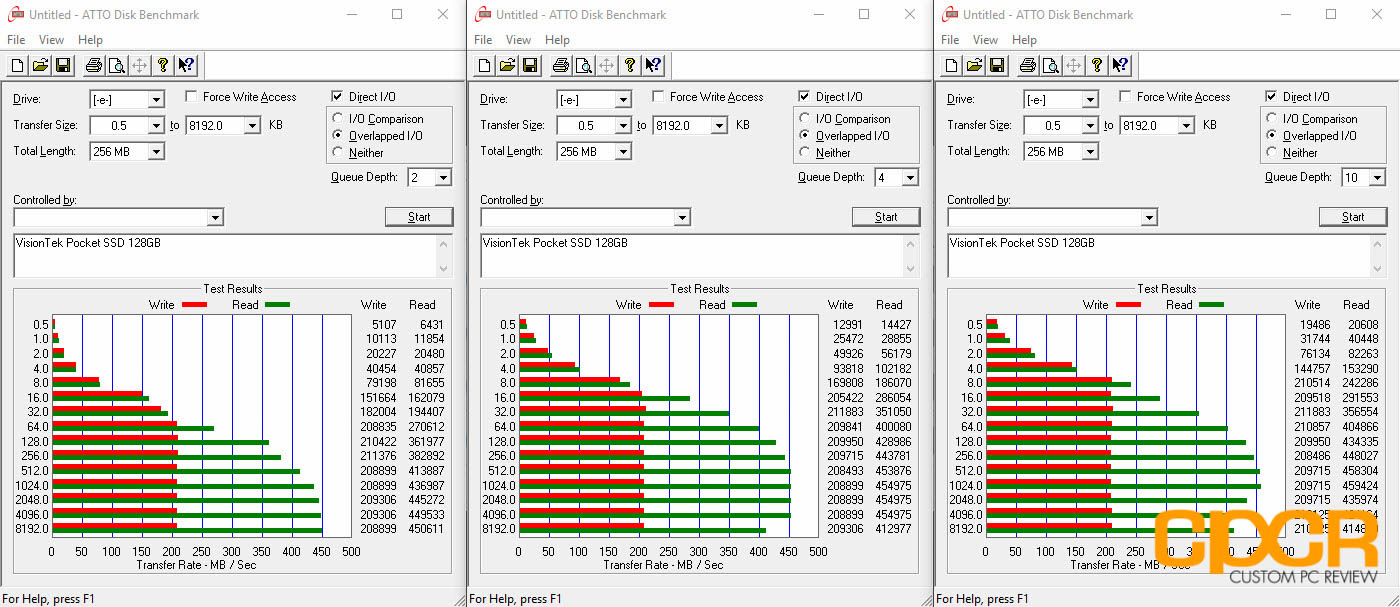Click the 412977 read value in middle window
1400x607 pixels.
point(893,528)
